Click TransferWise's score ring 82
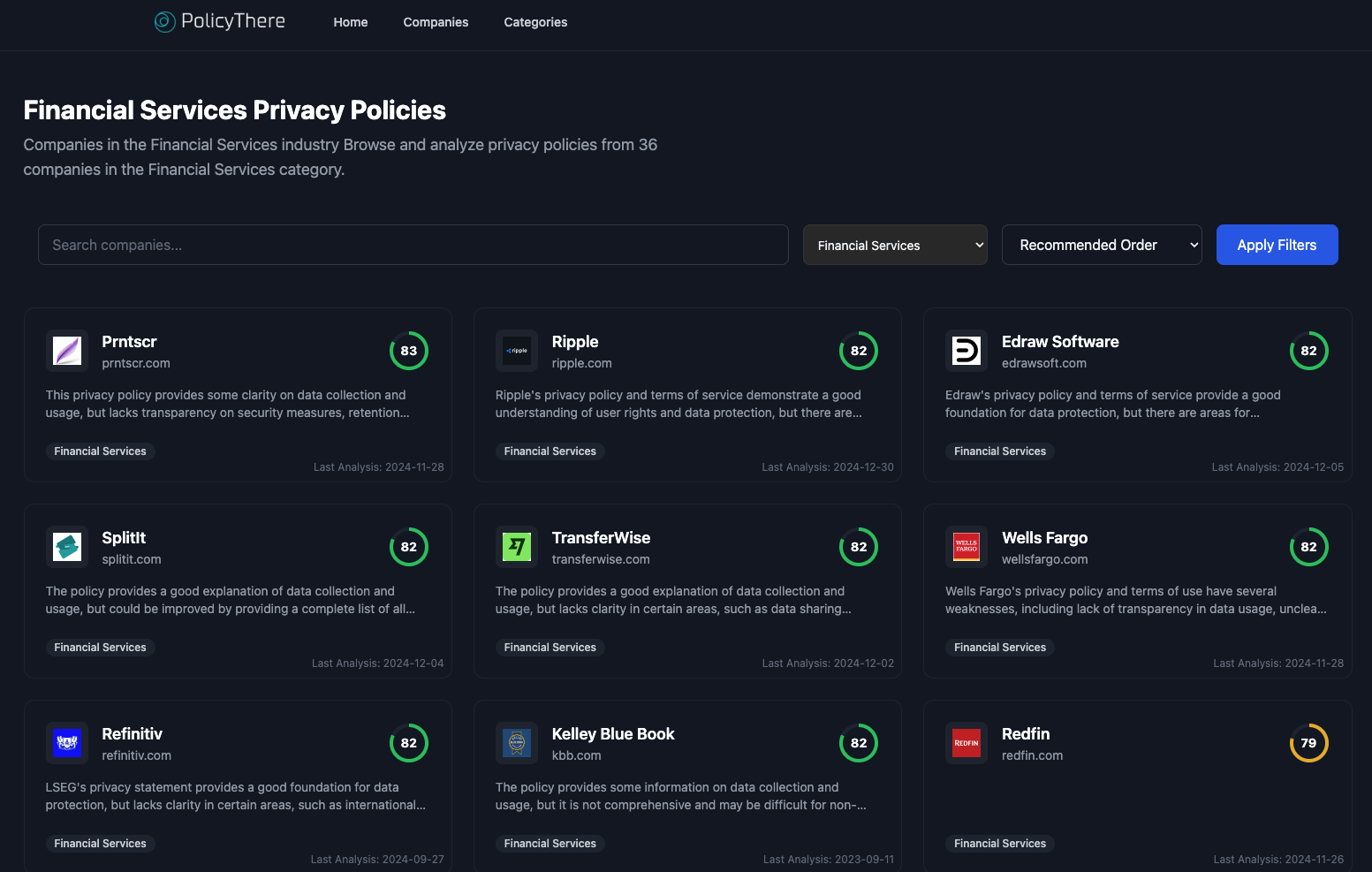The image size is (1372, 872). [x=859, y=547]
